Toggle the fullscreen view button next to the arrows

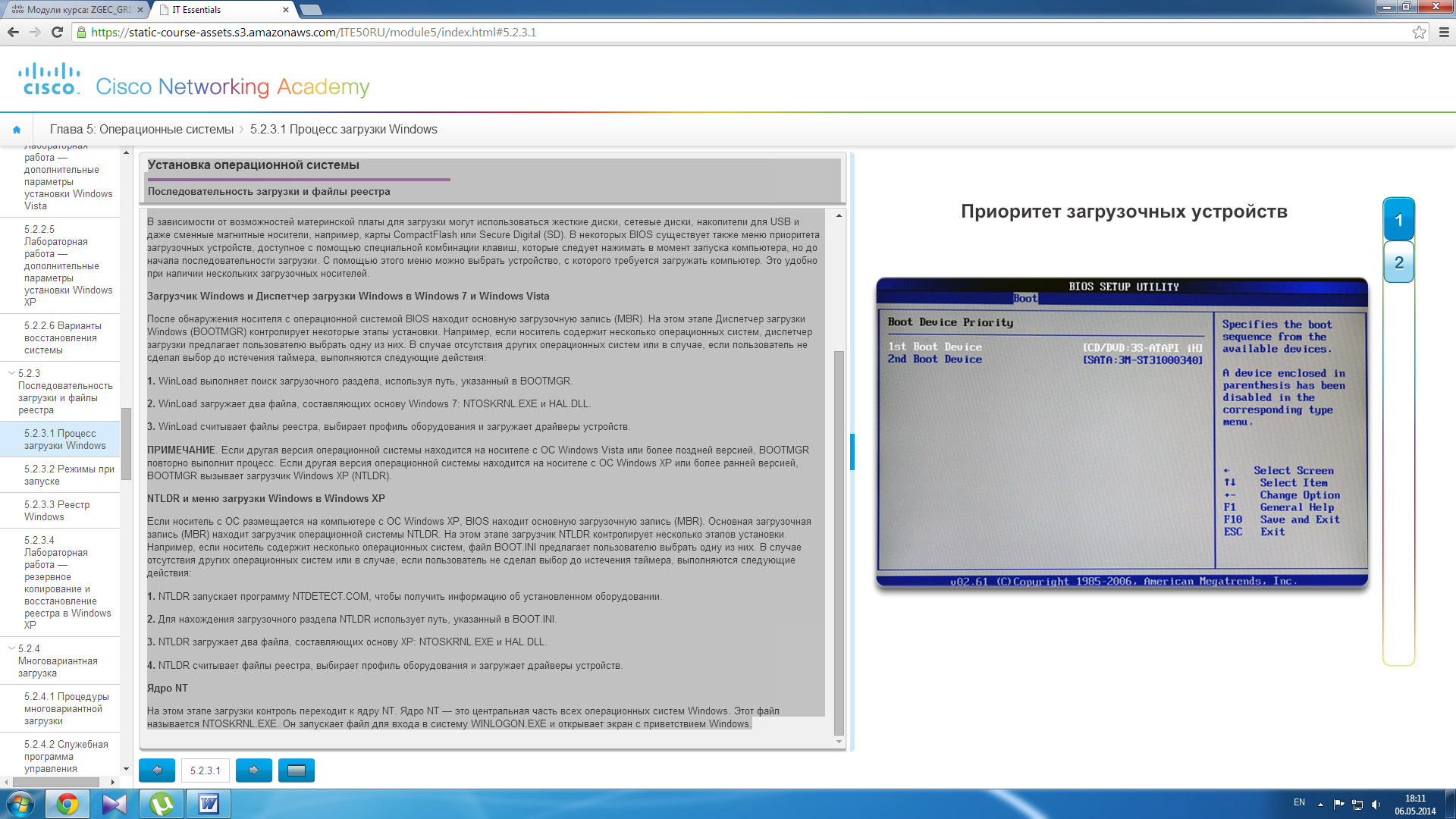pos(297,770)
